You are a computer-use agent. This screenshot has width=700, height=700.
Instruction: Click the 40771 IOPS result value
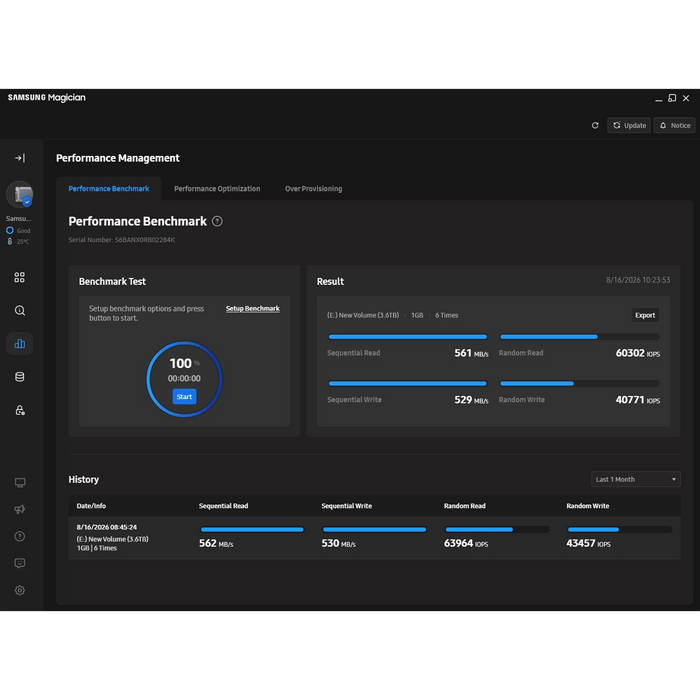coord(638,400)
